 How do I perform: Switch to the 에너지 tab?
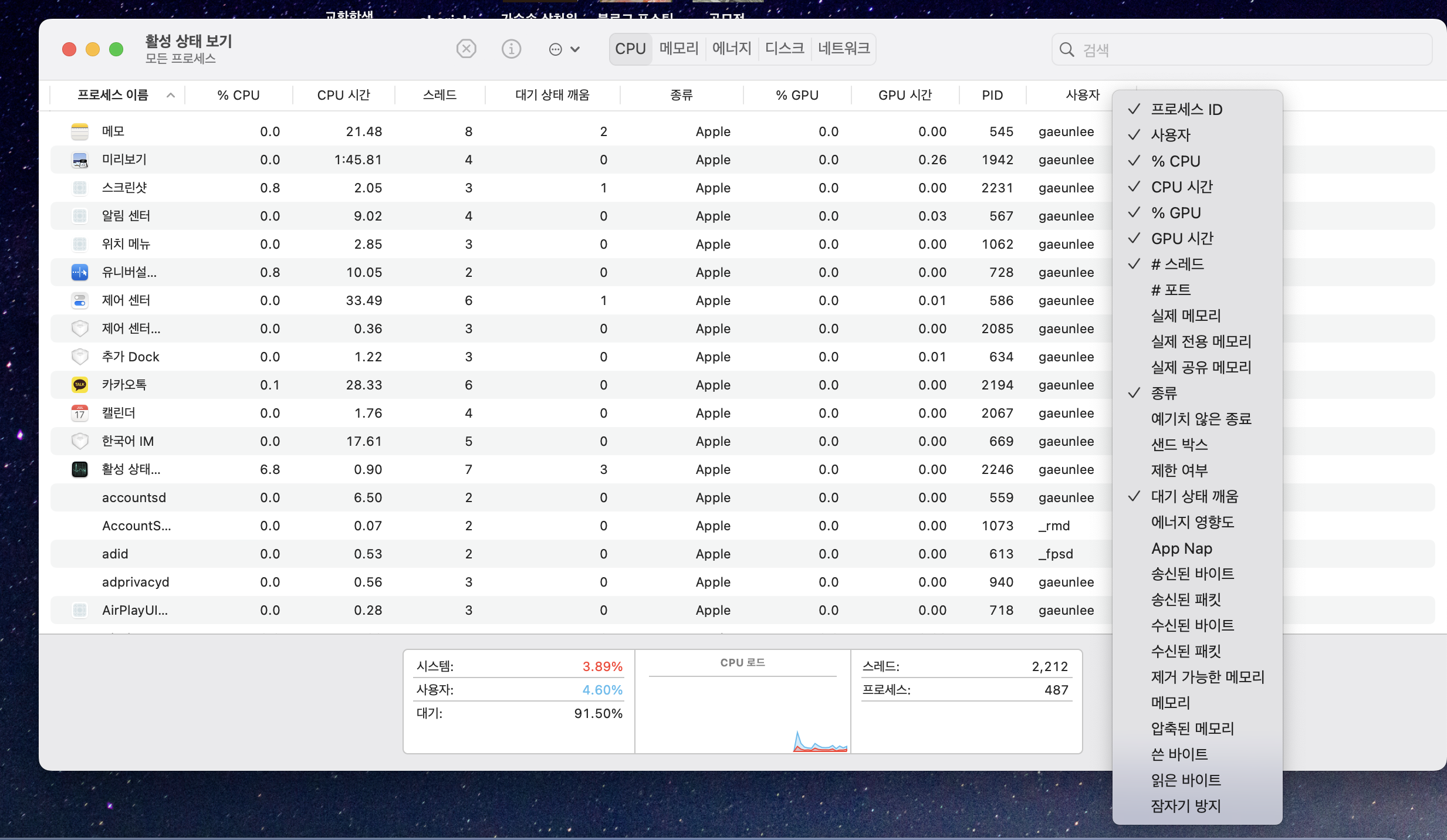(x=732, y=49)
